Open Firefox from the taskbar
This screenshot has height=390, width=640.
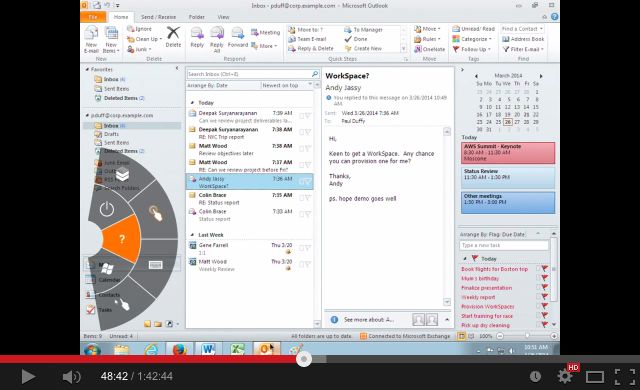tap(179, 350)
